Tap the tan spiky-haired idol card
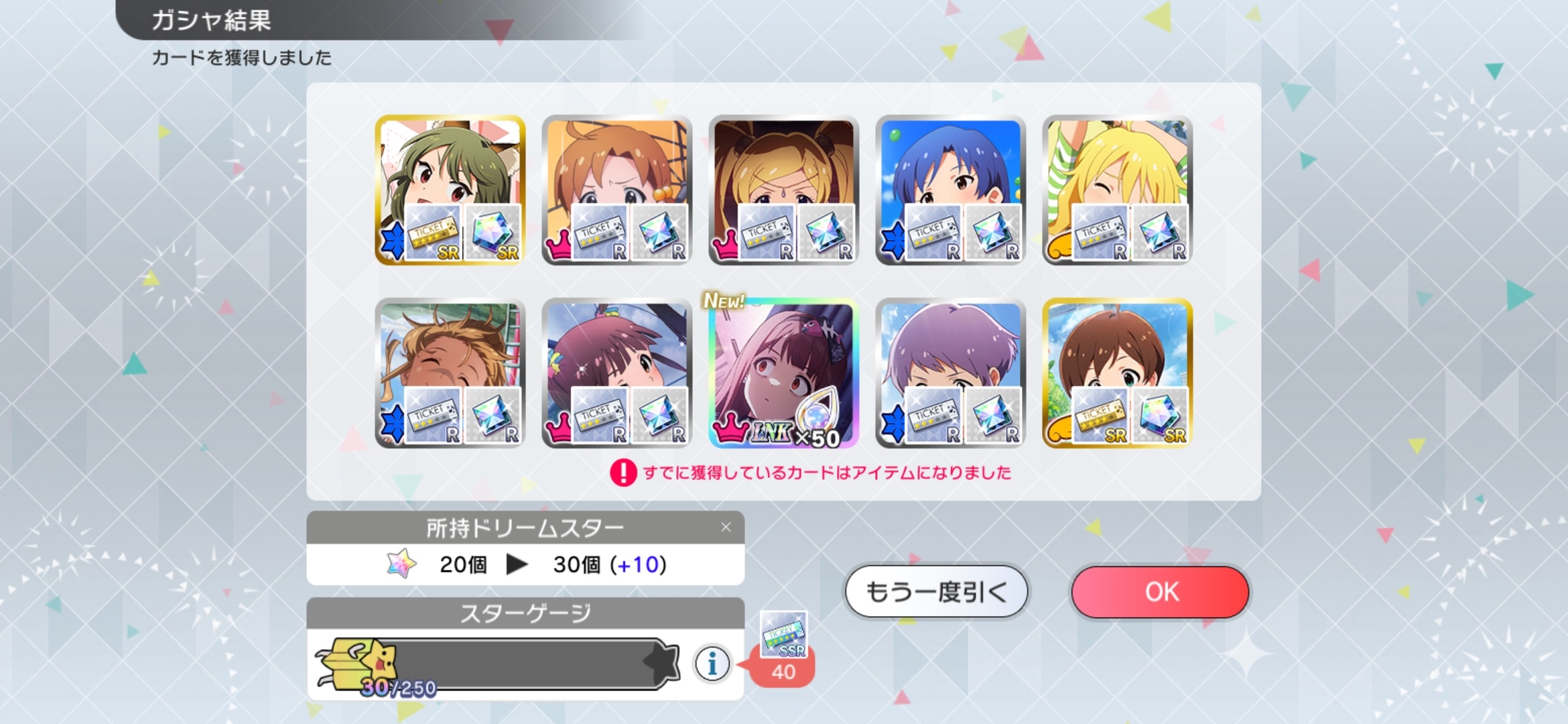 450,373
